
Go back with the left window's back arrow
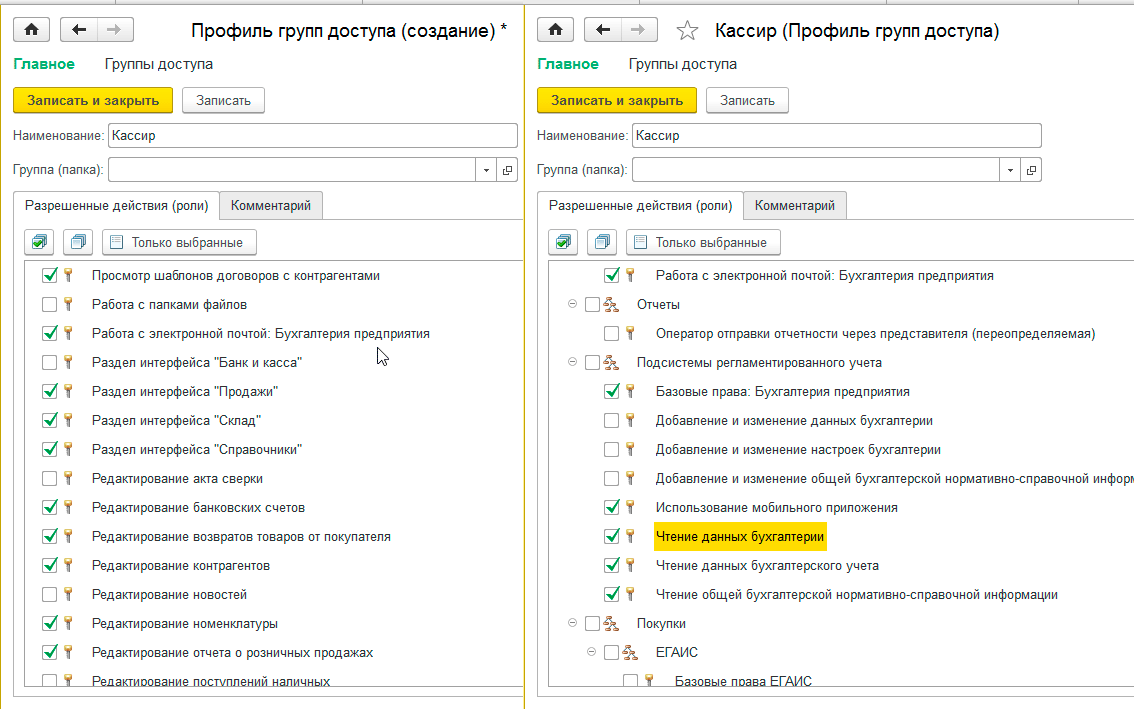click(80, 30)
